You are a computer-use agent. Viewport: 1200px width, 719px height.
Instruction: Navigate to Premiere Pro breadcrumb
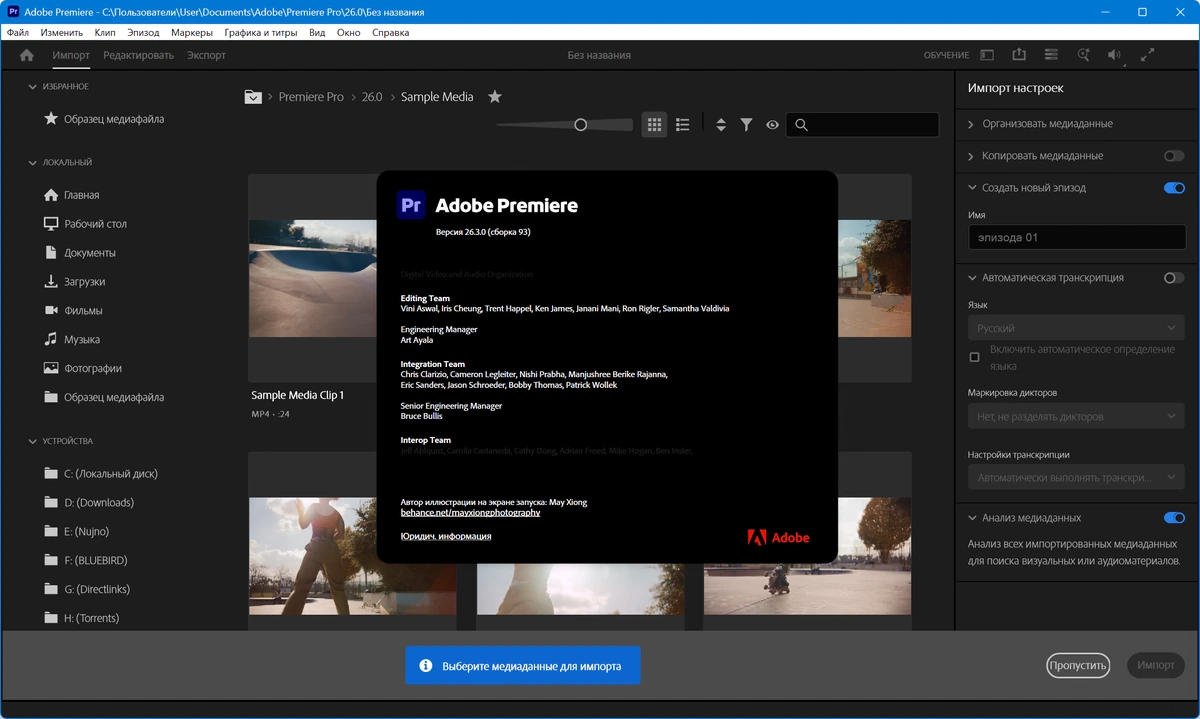pyautogui.click(x=311, y=97)
